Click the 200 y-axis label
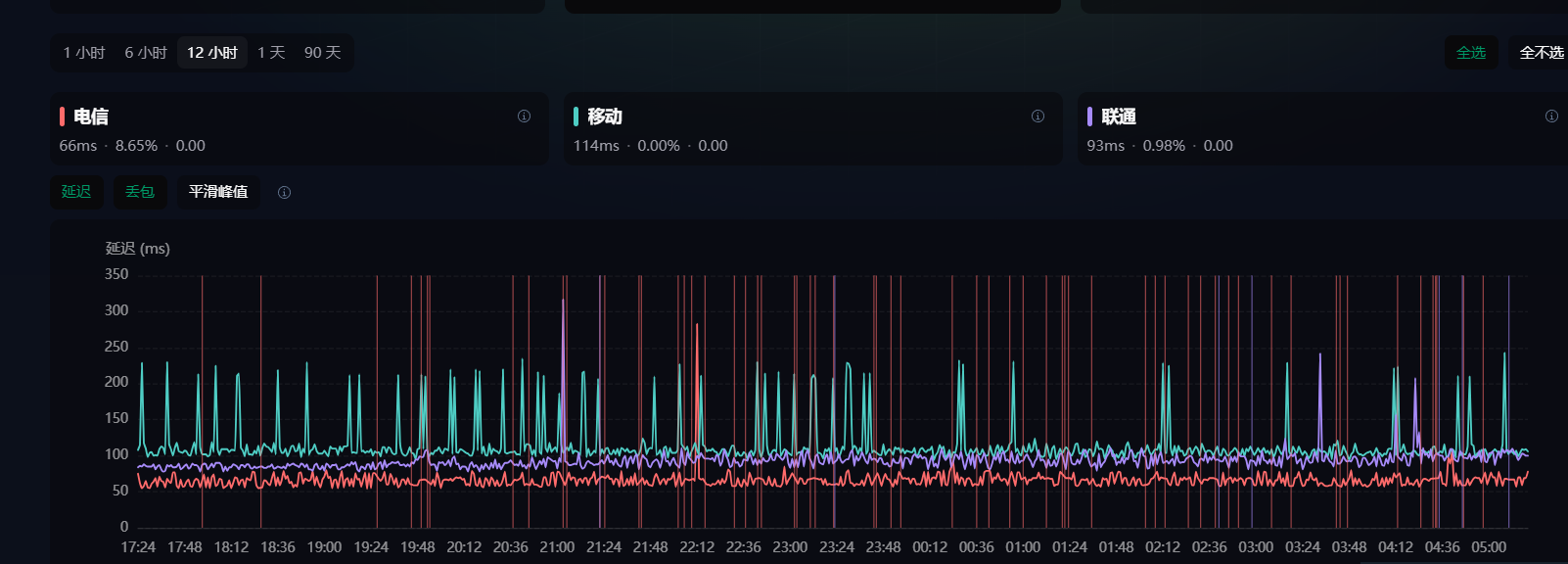 (116, 382)
